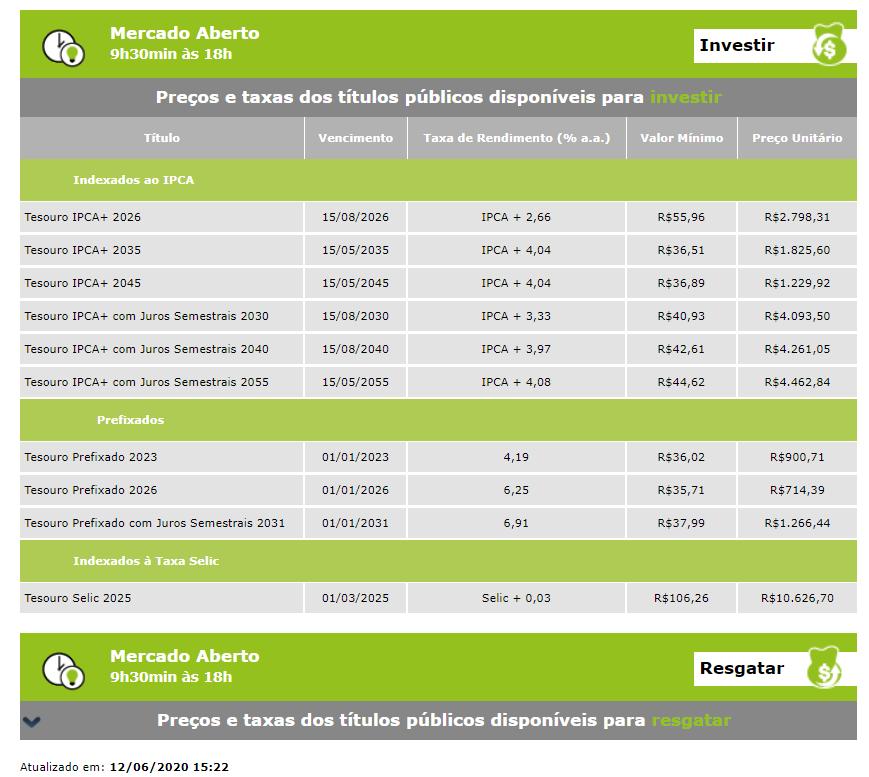Select Tesouro Prefixado 2023 title

point(90,457)
